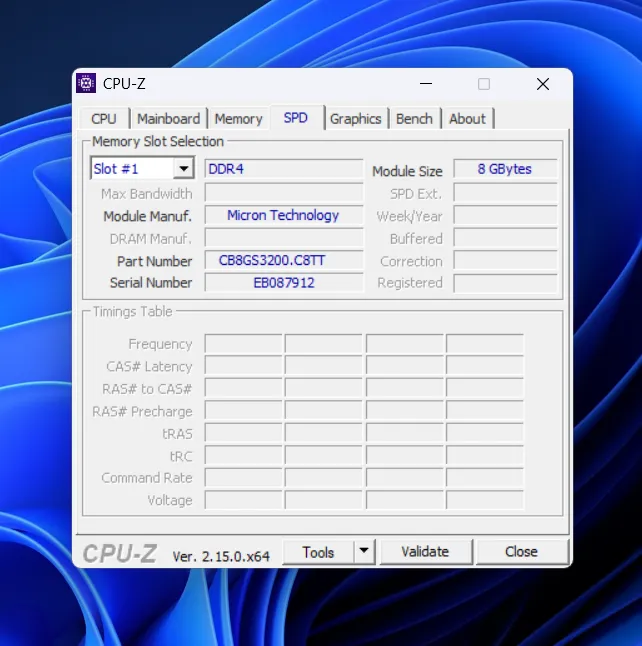Click the CPU-Z app icon in title bar
Viewport: 642px width, 646px height.
click(x=87, y=84)
